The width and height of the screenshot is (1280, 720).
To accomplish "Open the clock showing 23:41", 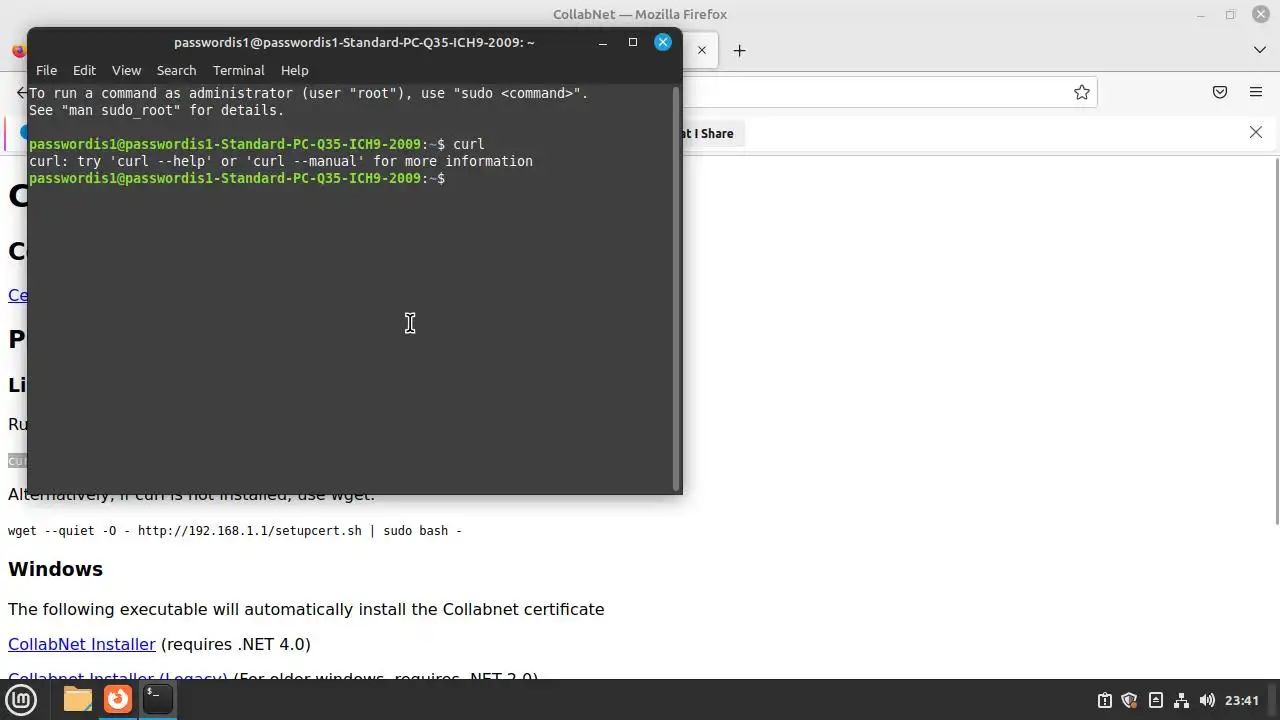I will point(1241,700).
